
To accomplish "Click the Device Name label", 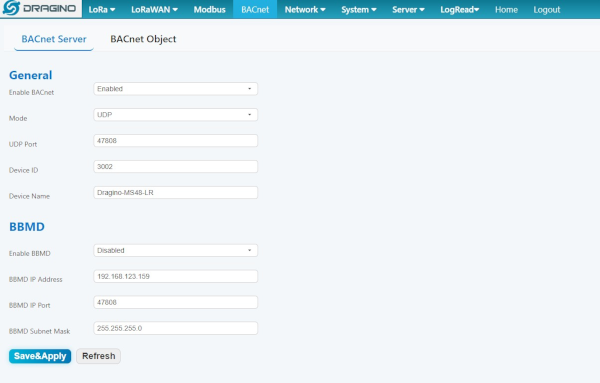I will (x=29, y=196).
